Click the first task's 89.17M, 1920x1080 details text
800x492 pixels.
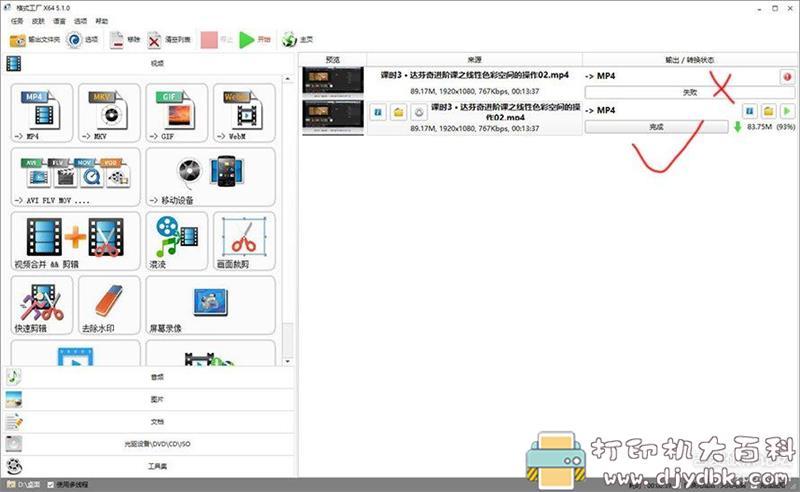tap(474, 91)
